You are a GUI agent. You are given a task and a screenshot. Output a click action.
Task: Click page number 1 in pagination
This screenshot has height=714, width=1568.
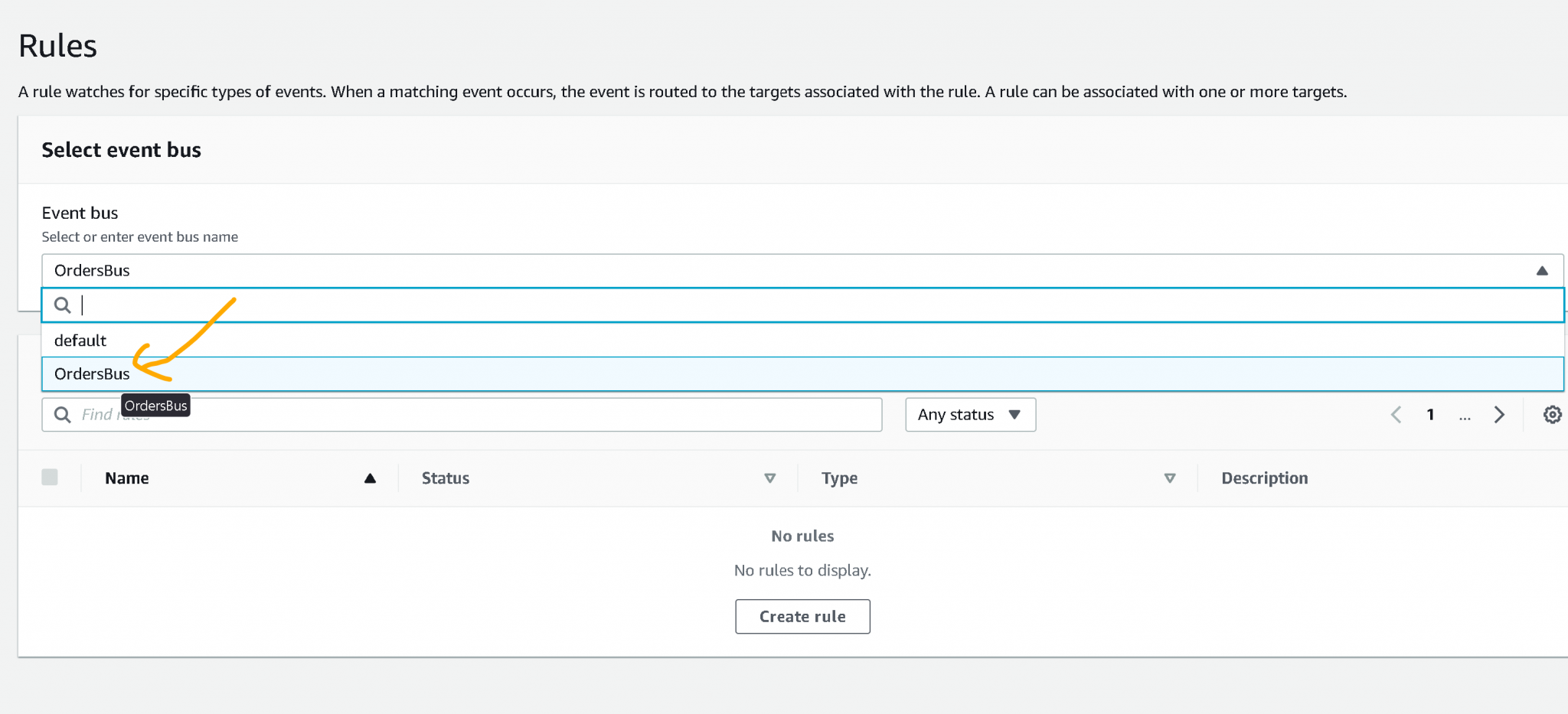click(1430, 414)
